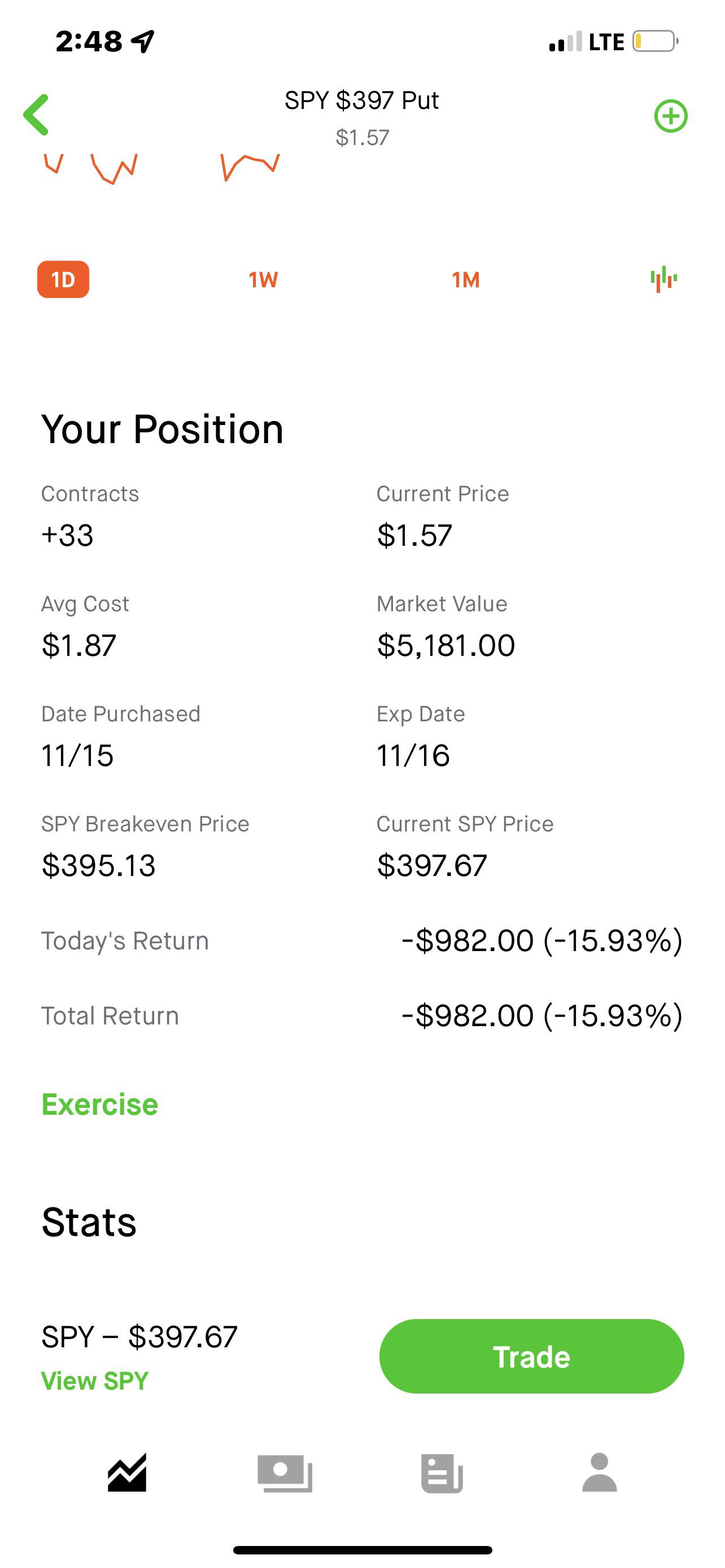Tap the home indicator bar
This screenshot has height=1568, width=725.
(x=362, y=1550)
